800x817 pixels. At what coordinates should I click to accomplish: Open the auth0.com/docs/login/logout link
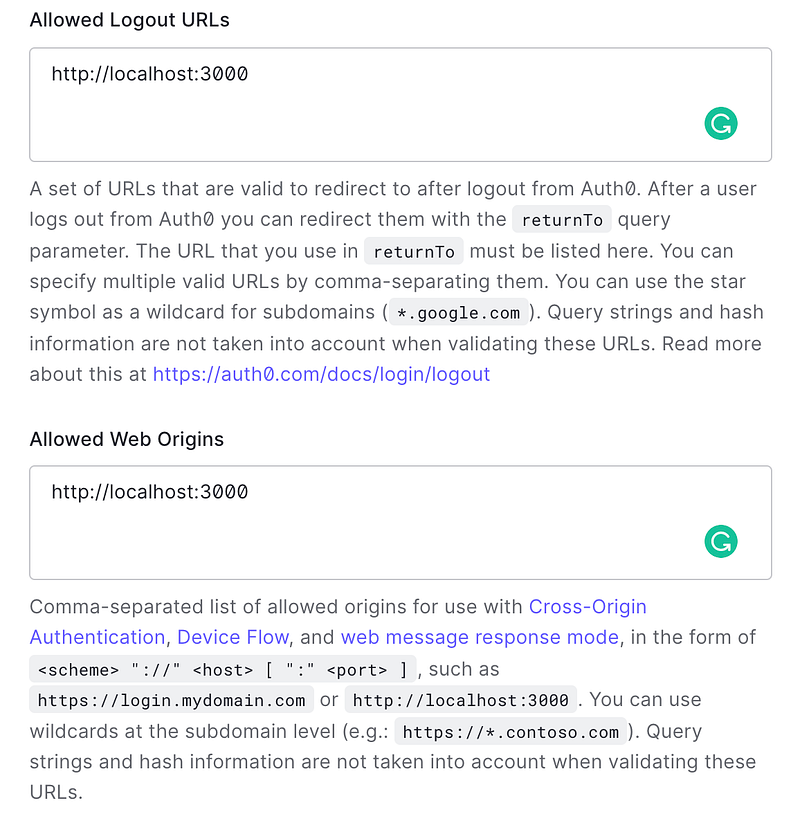point(321,374)
